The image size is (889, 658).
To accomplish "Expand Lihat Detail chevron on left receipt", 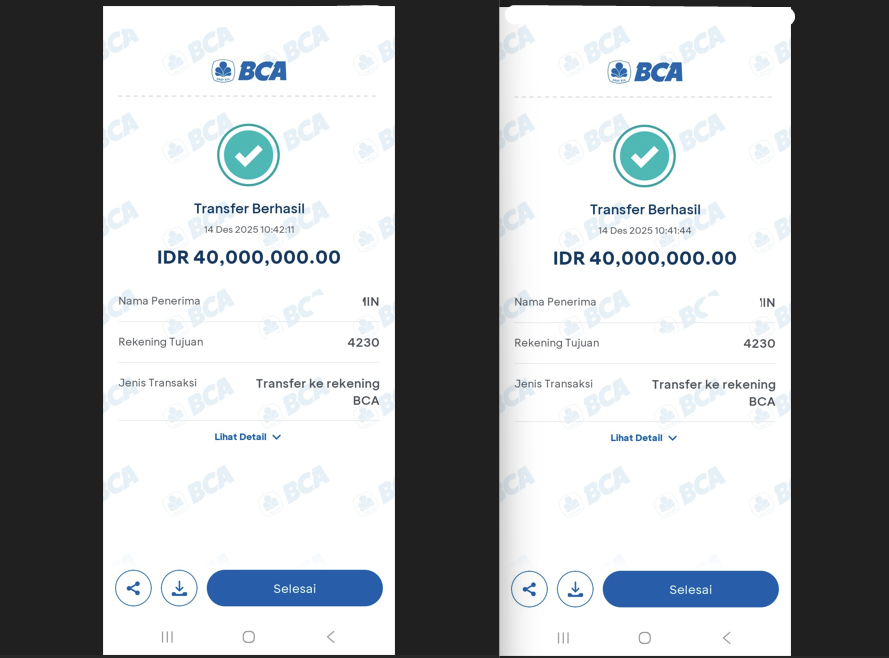I will coord(277,437).
